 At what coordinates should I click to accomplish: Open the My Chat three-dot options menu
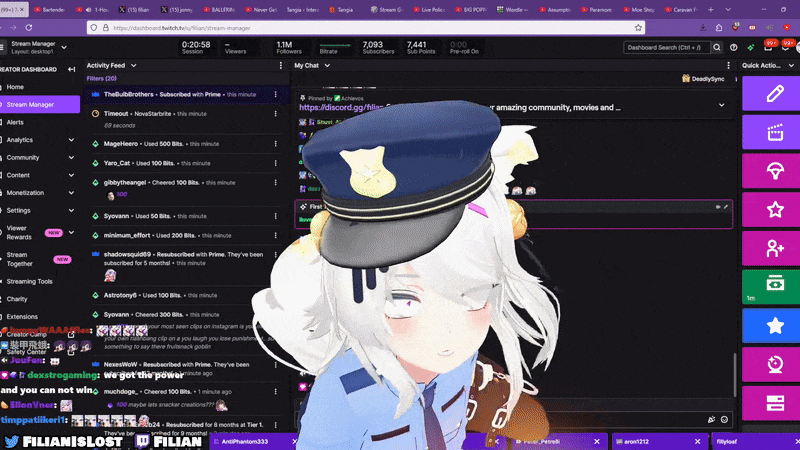coord(729,65)
